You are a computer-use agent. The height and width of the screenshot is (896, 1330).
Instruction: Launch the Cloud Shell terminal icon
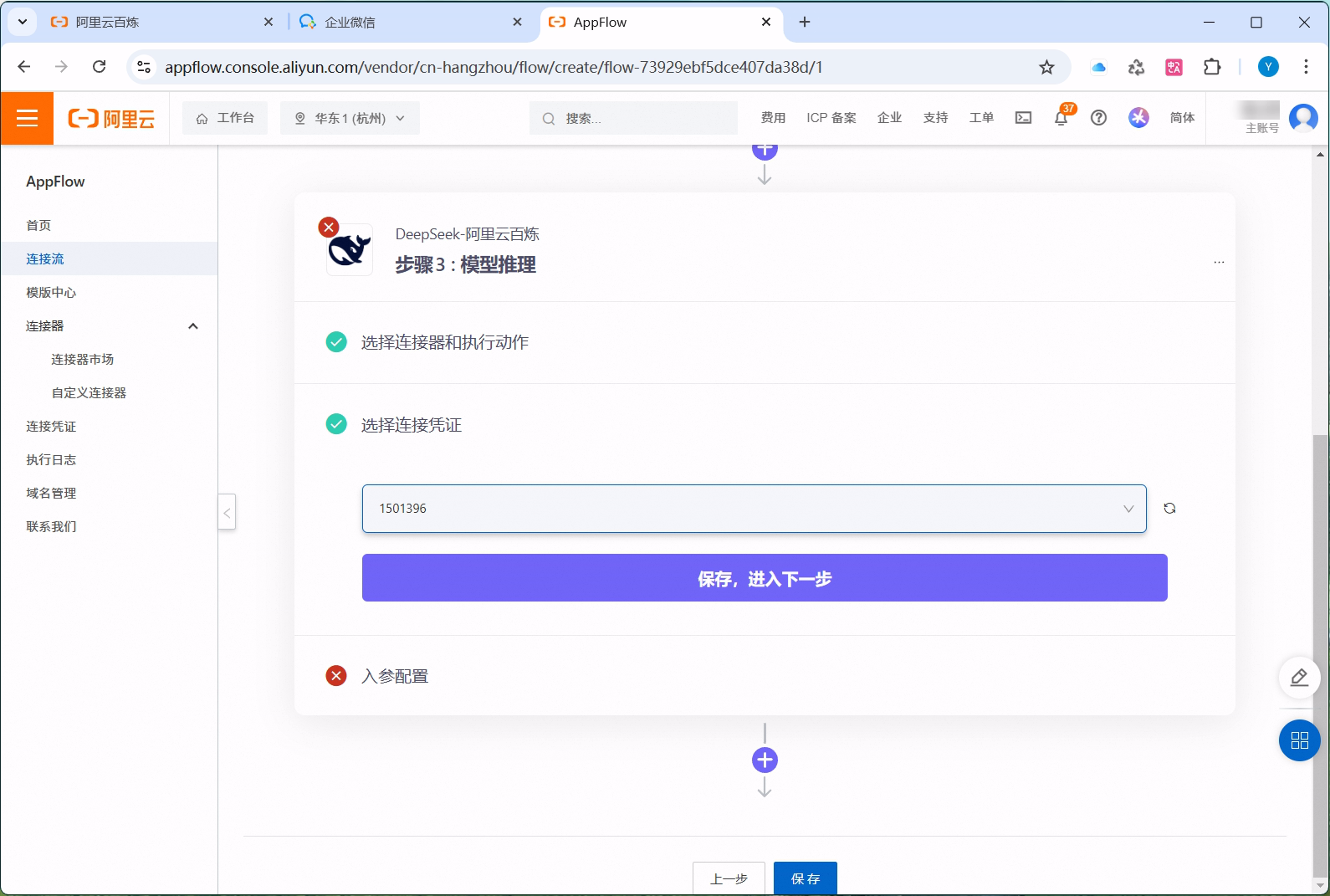point(1023,118)
